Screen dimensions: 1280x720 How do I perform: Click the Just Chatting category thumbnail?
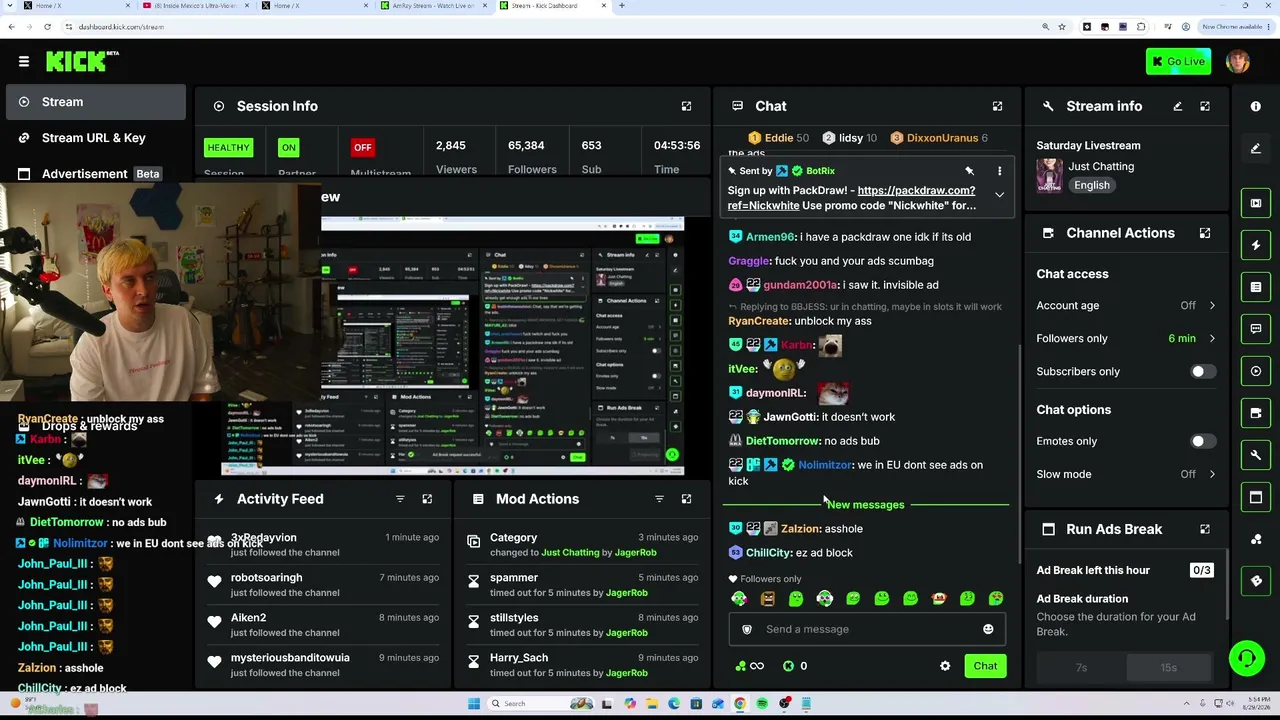(x=1049, y=176)
